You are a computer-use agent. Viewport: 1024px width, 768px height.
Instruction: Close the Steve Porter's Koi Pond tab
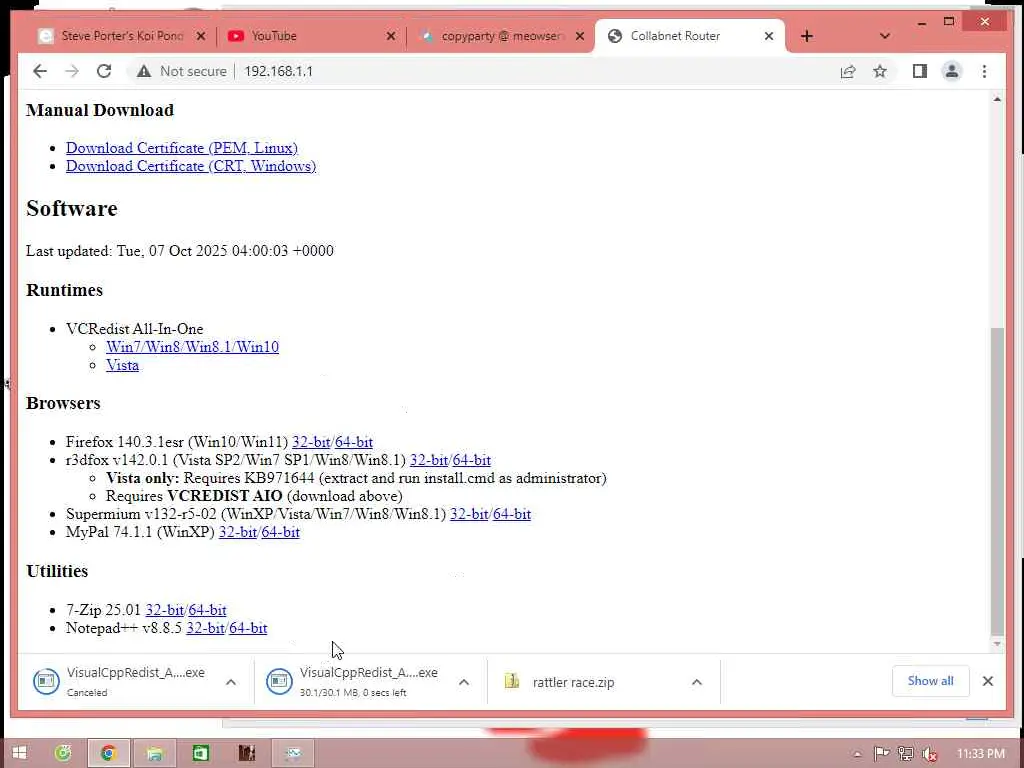click(201, 36)
